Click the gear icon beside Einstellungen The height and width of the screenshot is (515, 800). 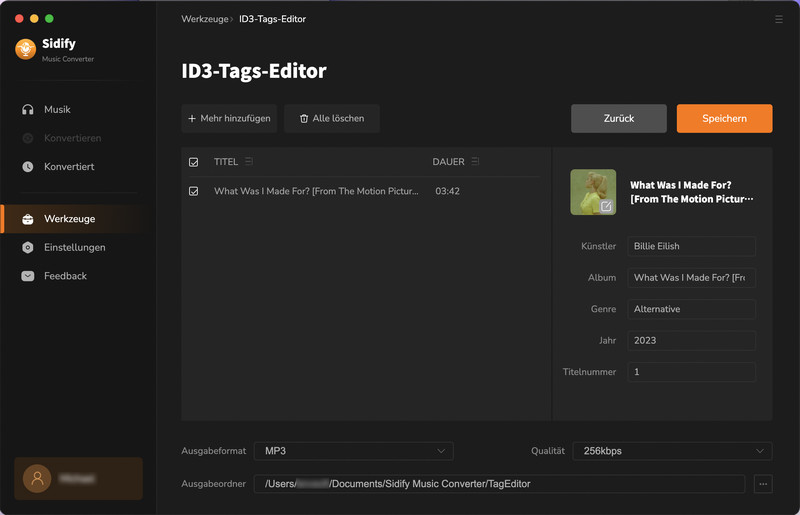point(28,248)
